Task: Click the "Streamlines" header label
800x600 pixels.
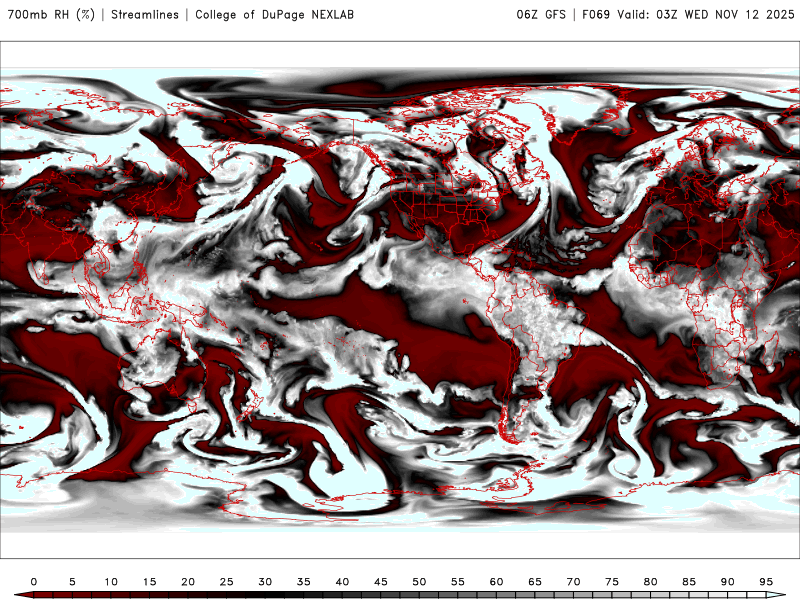Action: click(145, 15)
